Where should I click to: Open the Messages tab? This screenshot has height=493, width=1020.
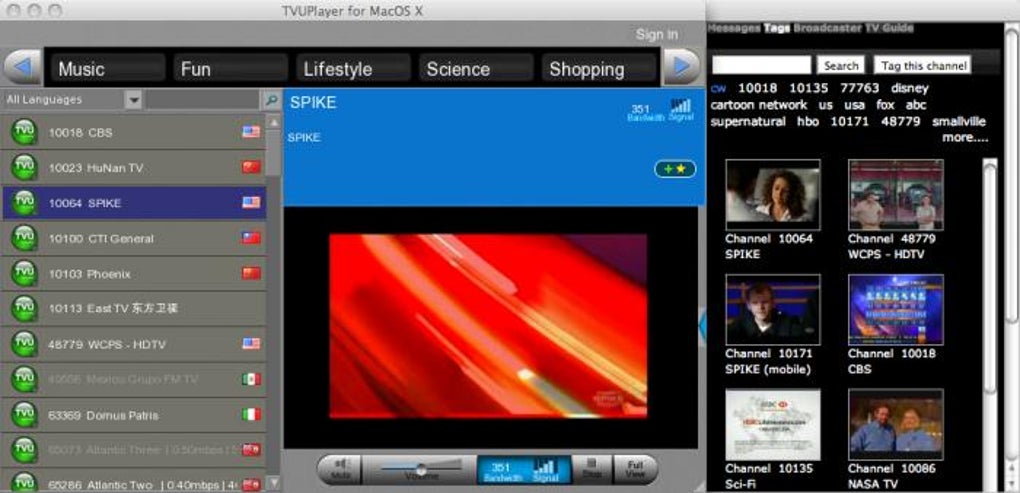pyautogui.click(x=734, y=28)
